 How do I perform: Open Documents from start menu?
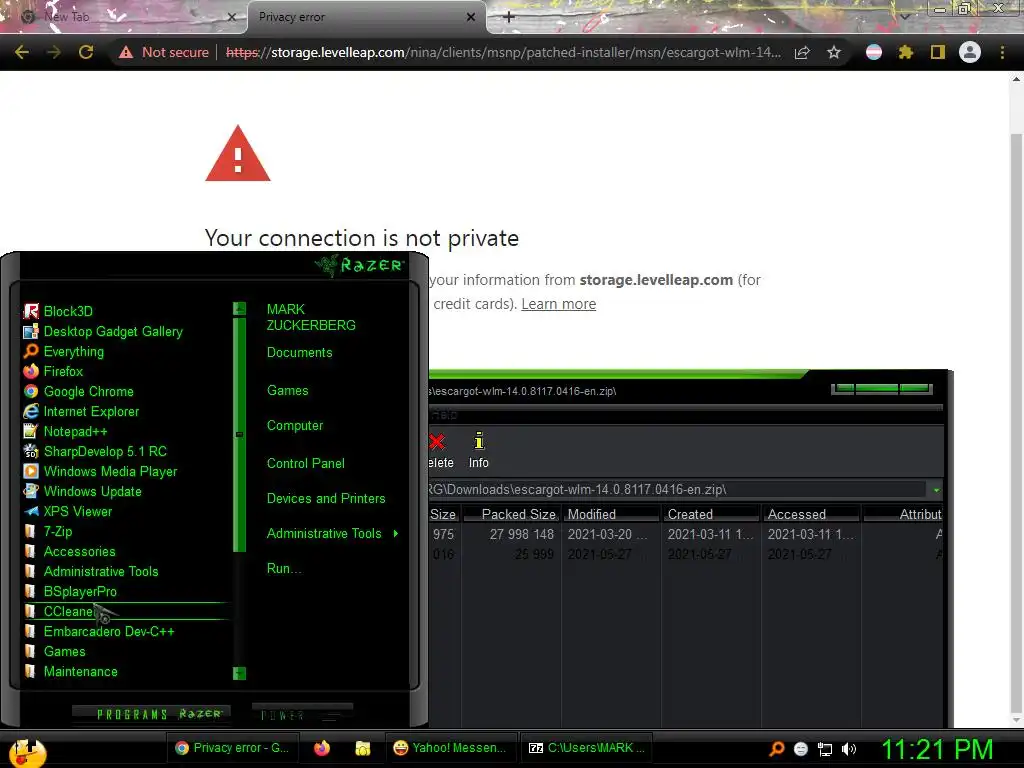click(x=300, y=353)
